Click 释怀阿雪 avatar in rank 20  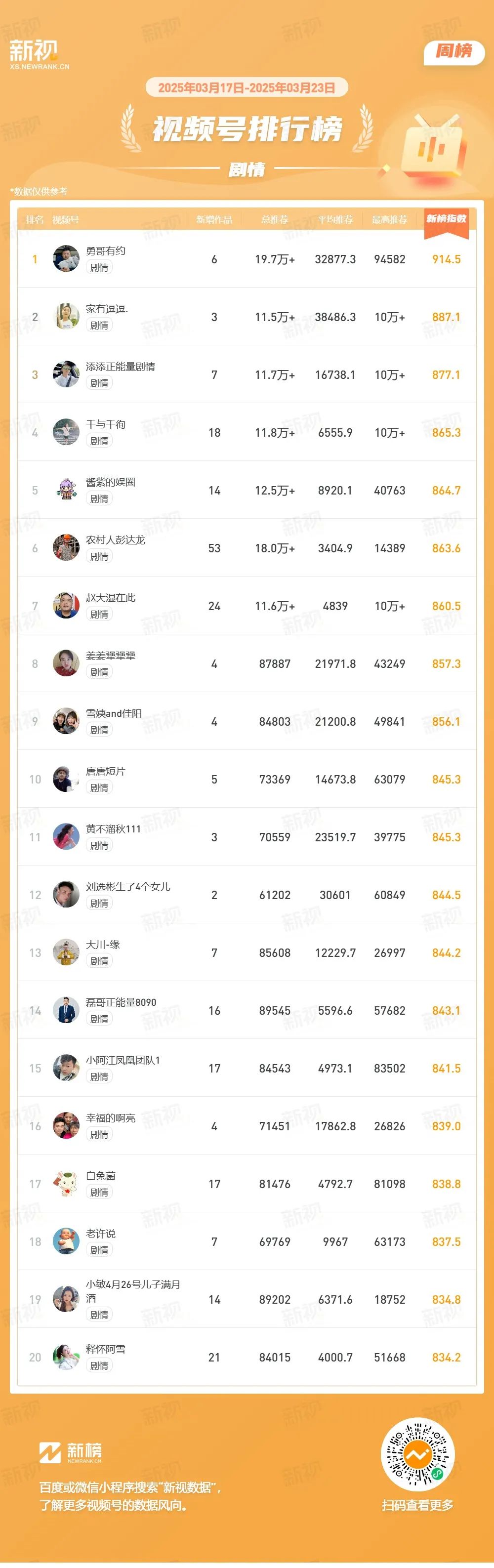pos(66,1358)
